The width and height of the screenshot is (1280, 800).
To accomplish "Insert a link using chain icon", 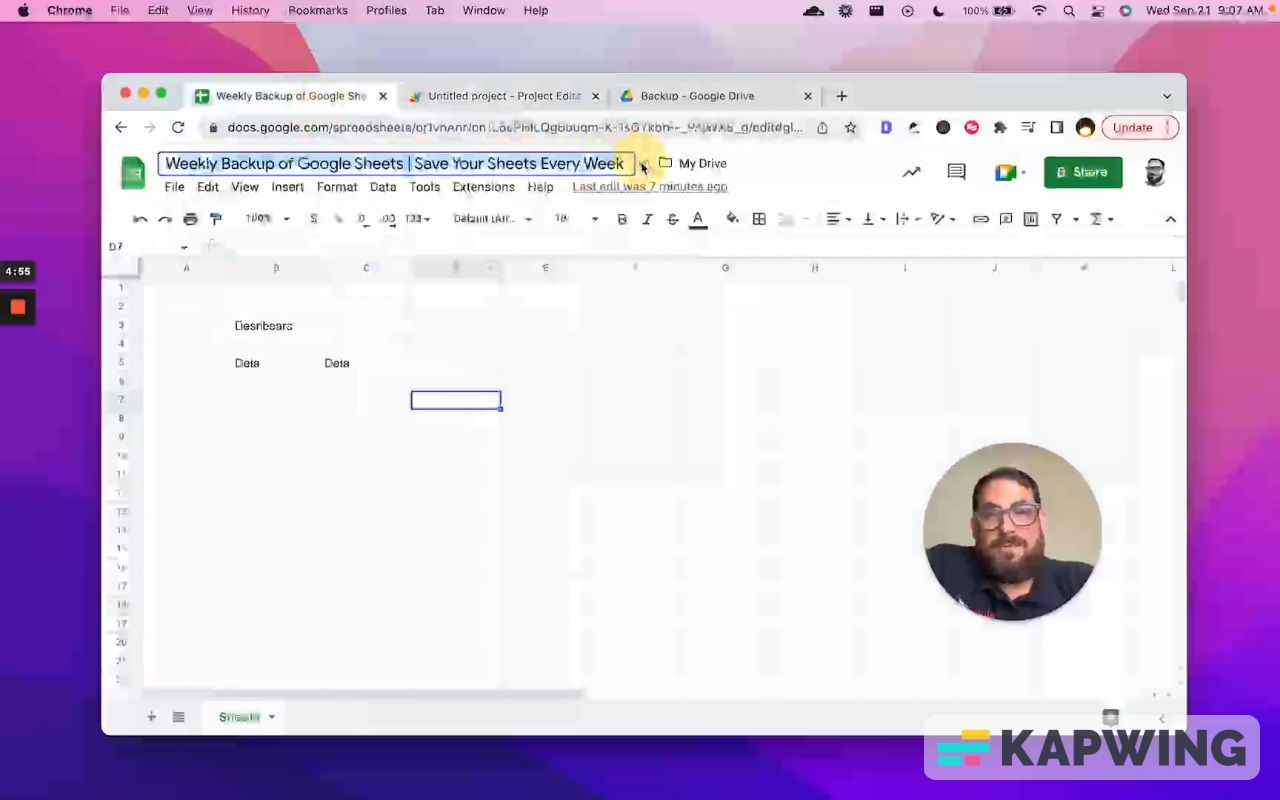I will [981, 219].
